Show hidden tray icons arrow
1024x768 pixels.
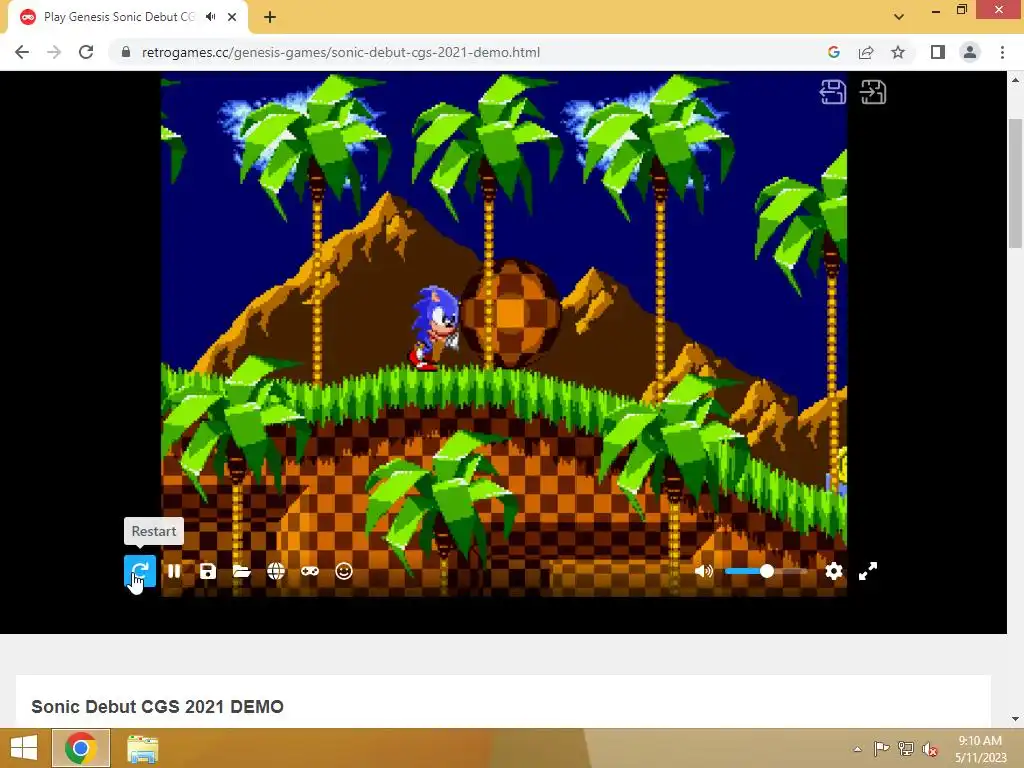click(x=857, y=749)
